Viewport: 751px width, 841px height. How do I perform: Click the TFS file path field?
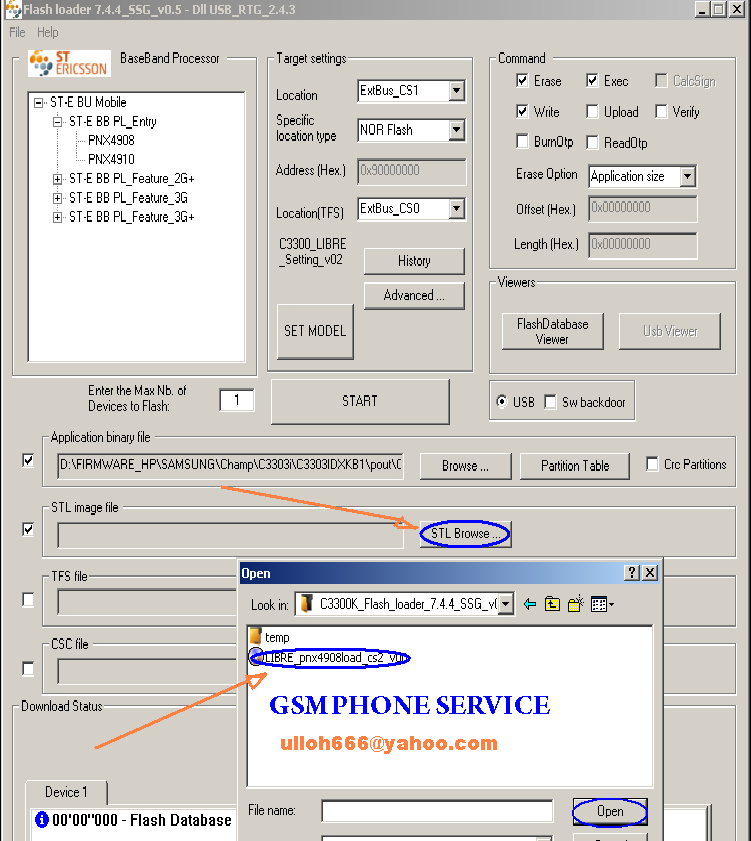[x=148, y=602]
